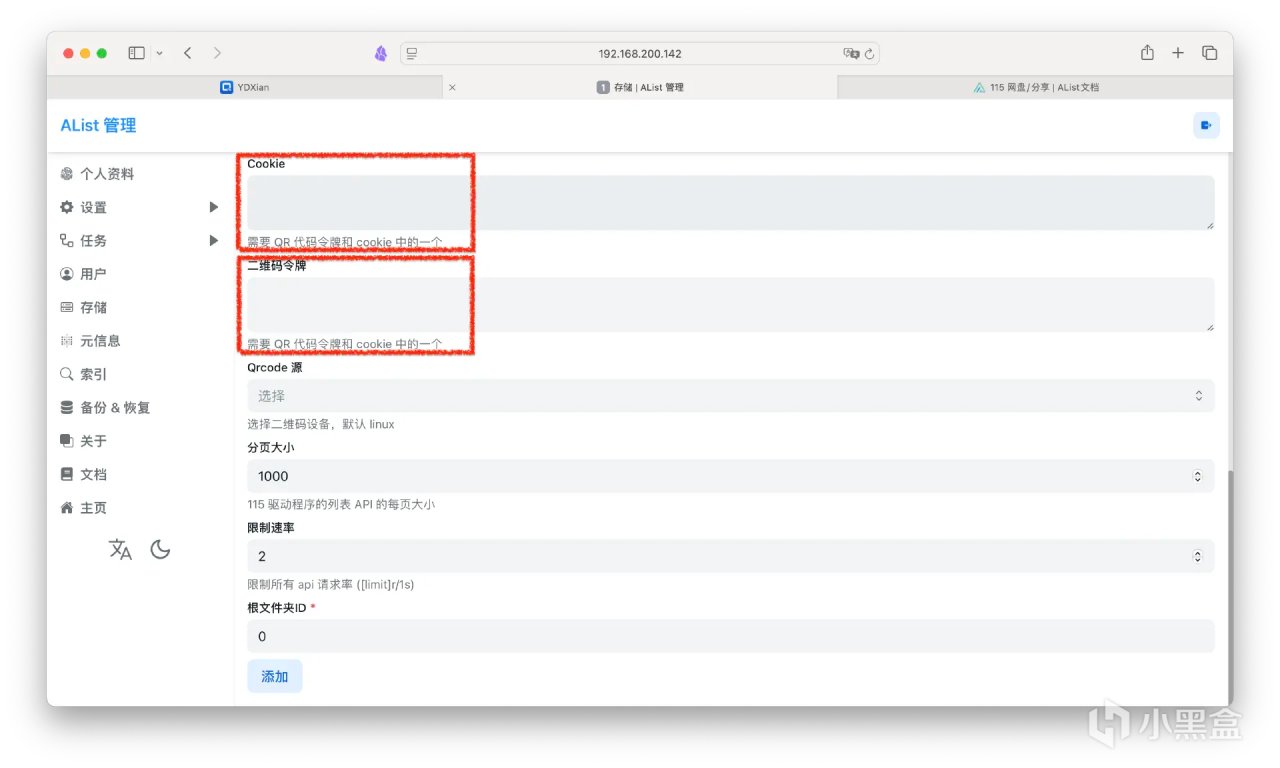Open a new tab with plus icon

[1178, 53]
